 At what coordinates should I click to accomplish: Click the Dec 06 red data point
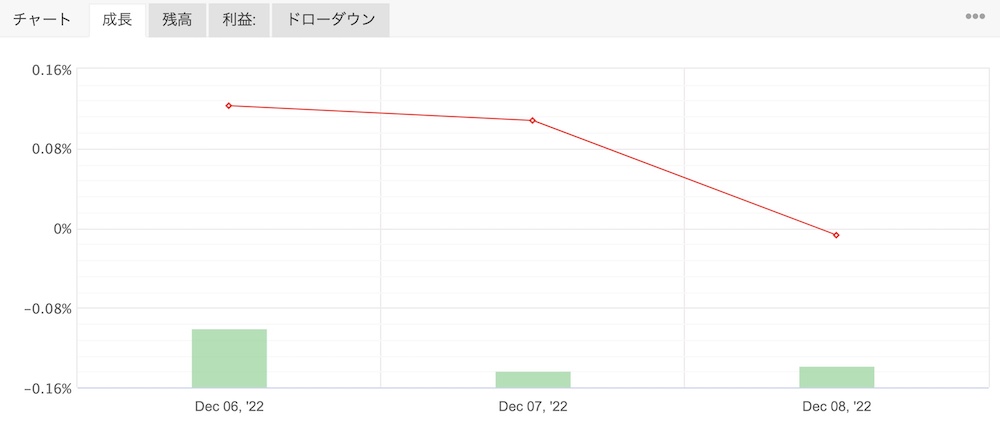(229, 105)
